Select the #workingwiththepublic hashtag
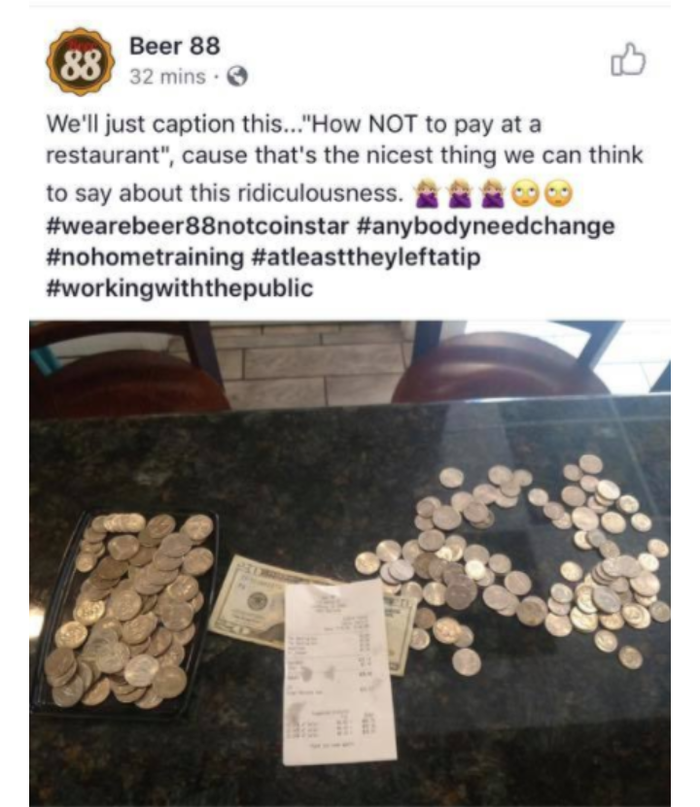Image resolution: width=700 pixels, height=807 pixels. pyautogui.click(x=180, y=288)
